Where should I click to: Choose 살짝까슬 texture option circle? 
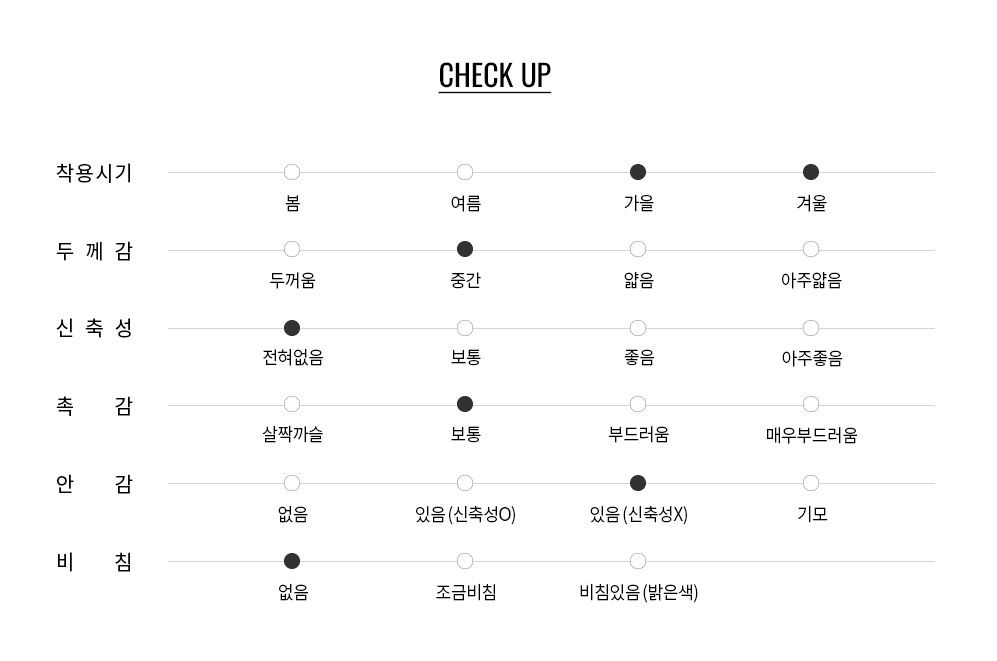coord(292,404)
